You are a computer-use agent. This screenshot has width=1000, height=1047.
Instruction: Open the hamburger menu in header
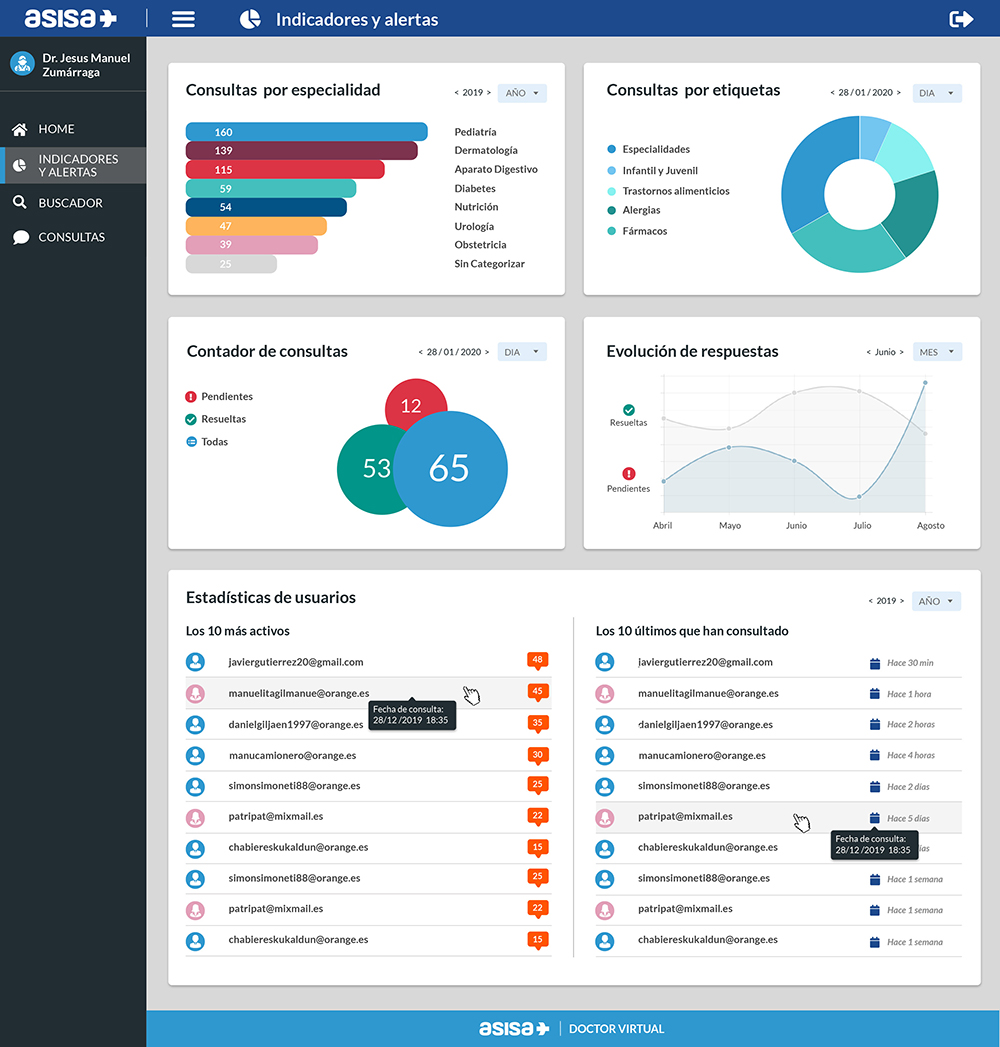183,19
